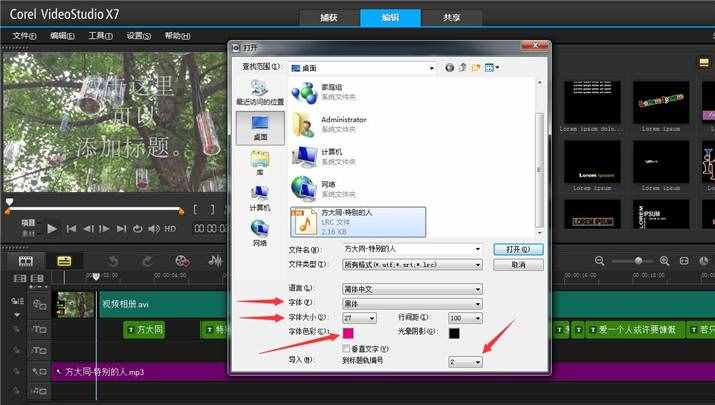715x405 pixels.
Task: Select 桌面 in the dialog sidebar
Action: (260, 128)
